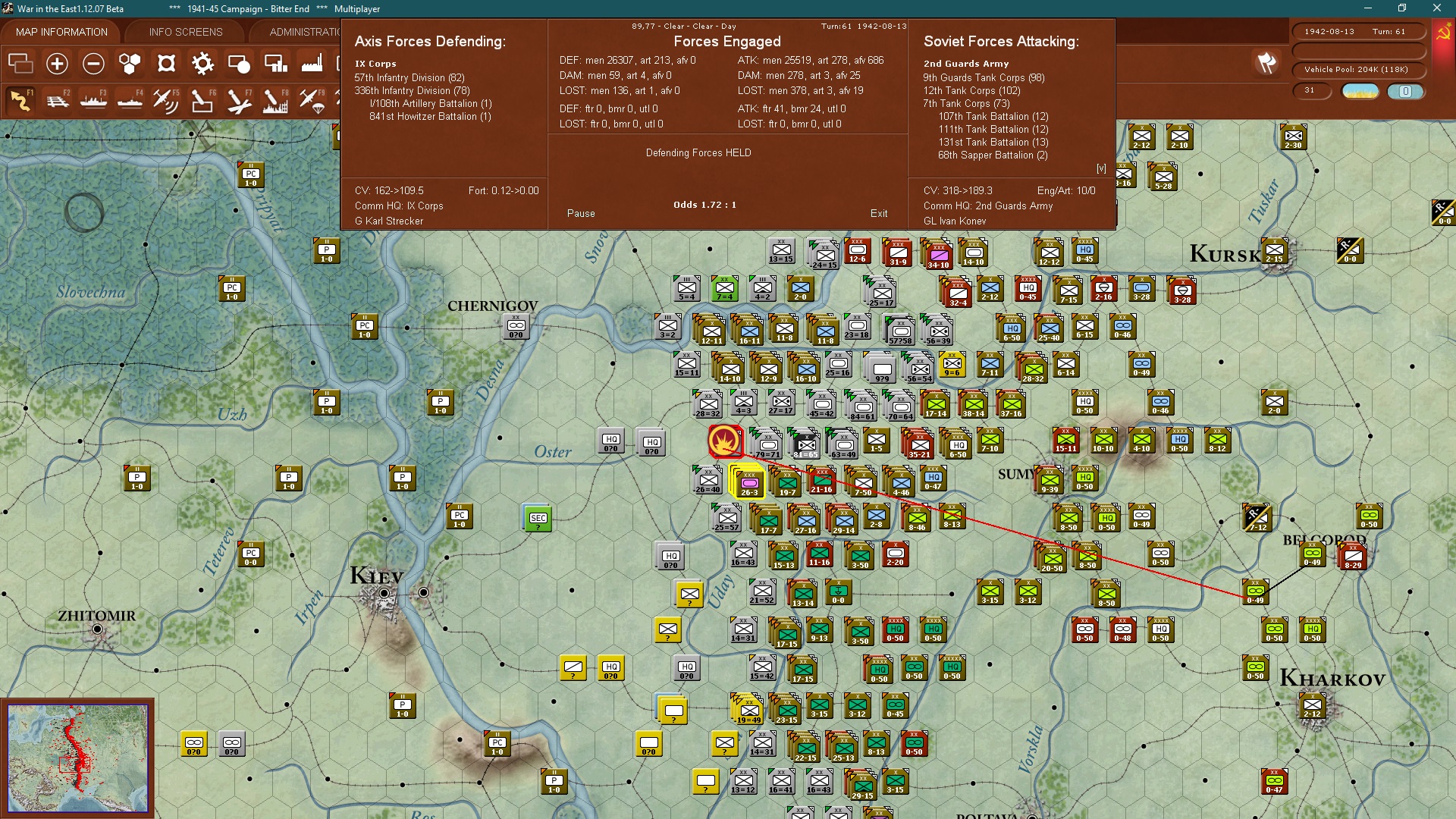Toggle the hex grid overlay icon
The width and height of the screenshot is (1456, 819).
coord(130,64)
